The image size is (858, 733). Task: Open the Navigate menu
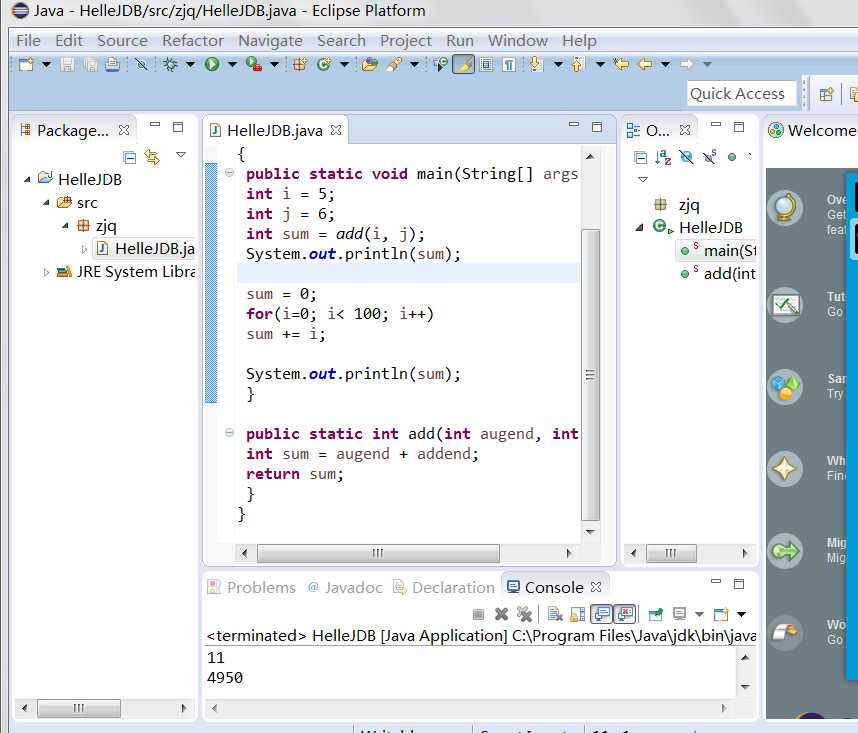270,40
